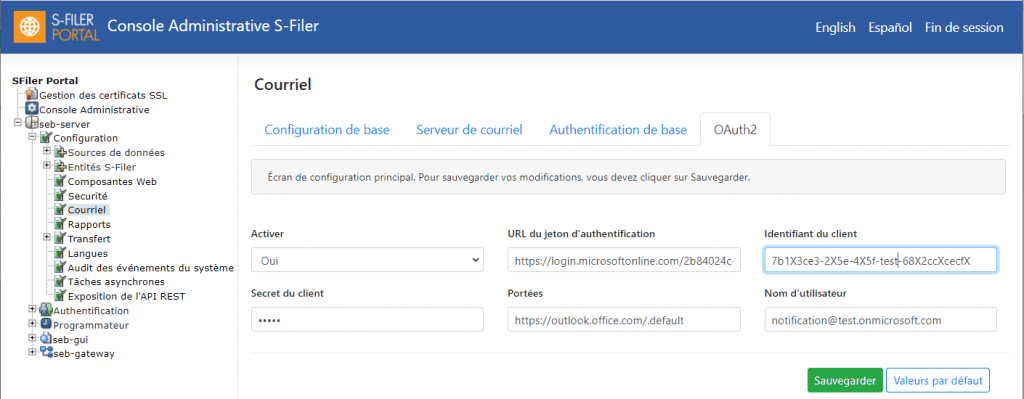The image size is (1024, 399).
Task: Click the Rapports tree icon
Action: 60,224
